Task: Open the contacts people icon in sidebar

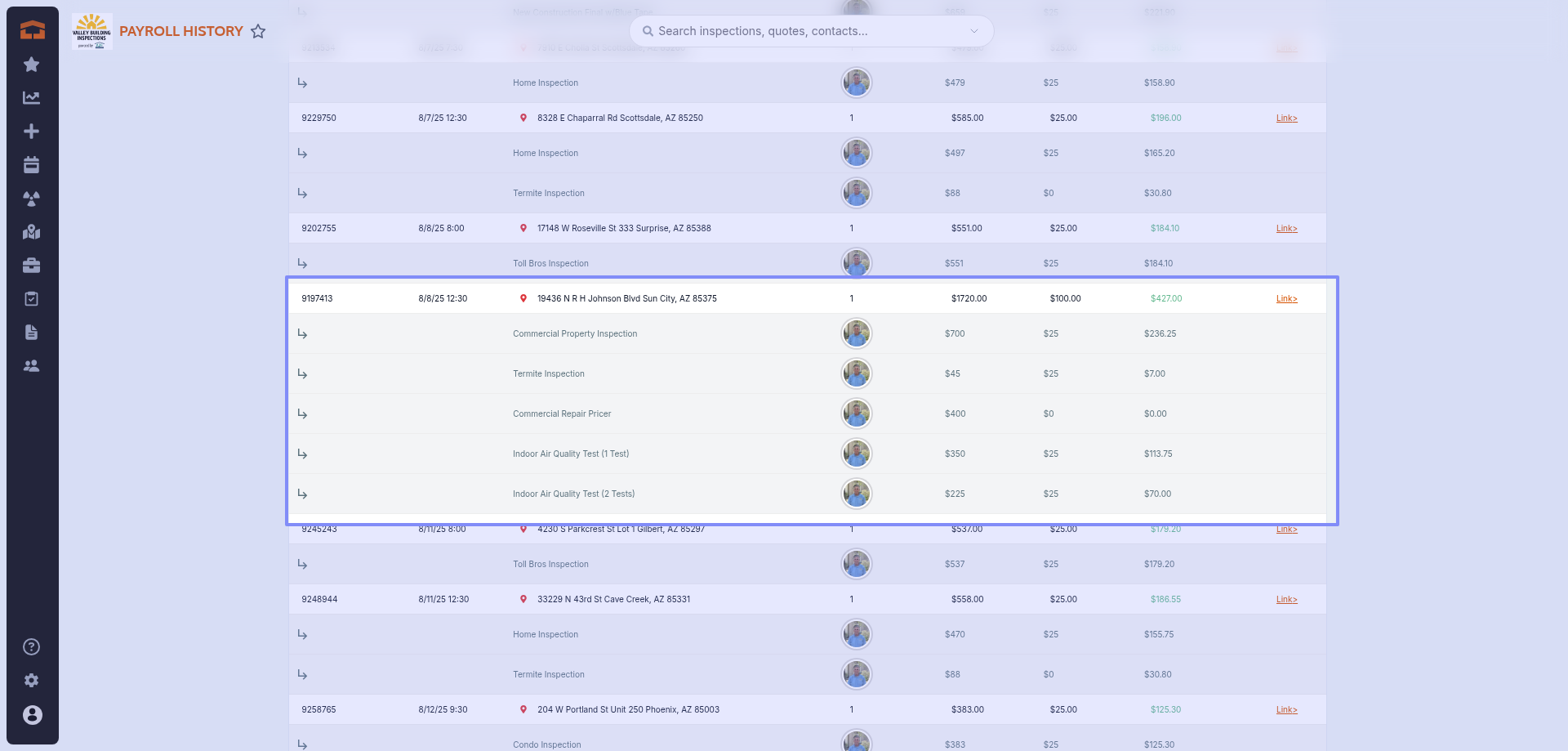Action: coord(32,366)
